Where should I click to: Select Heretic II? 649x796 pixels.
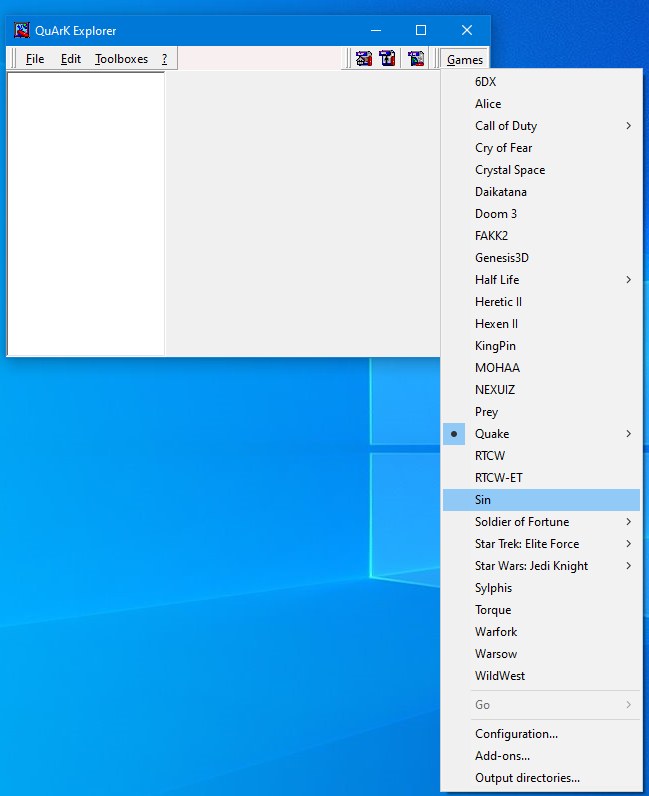point(541,302)
